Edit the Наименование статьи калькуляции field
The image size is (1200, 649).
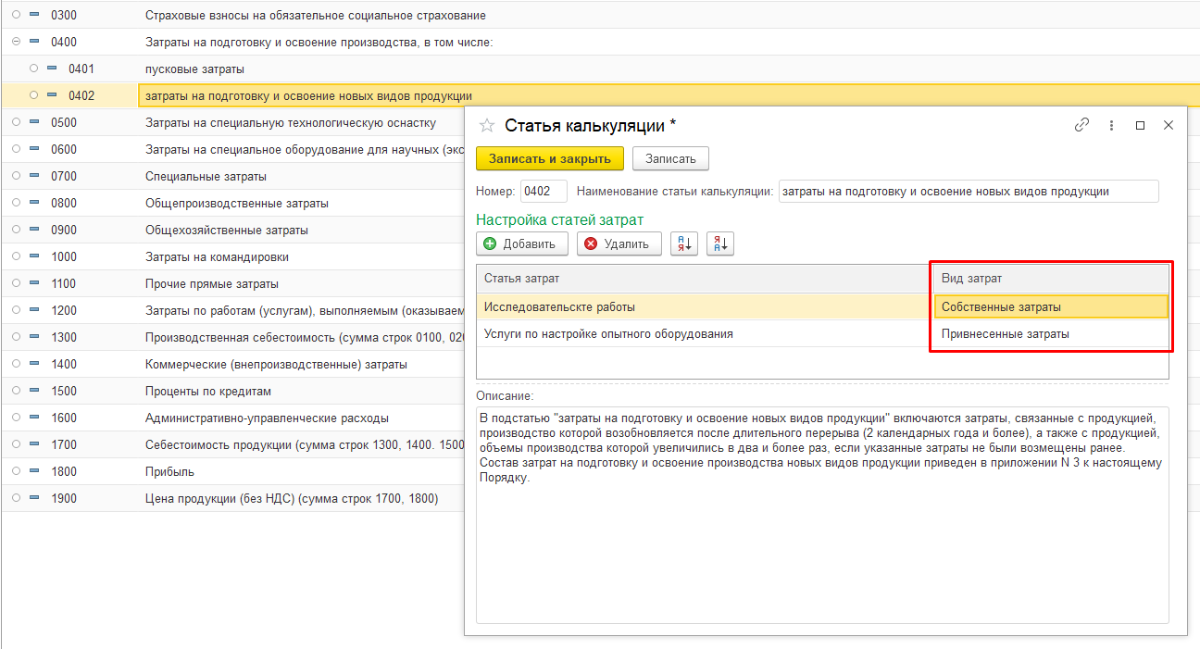968,191
